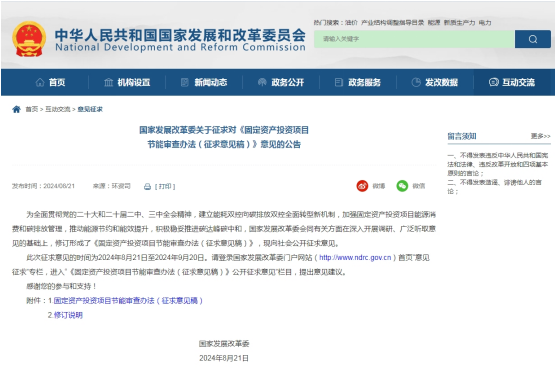Click the announcement title text
This screenshot has width=557, height=378.
224,137
